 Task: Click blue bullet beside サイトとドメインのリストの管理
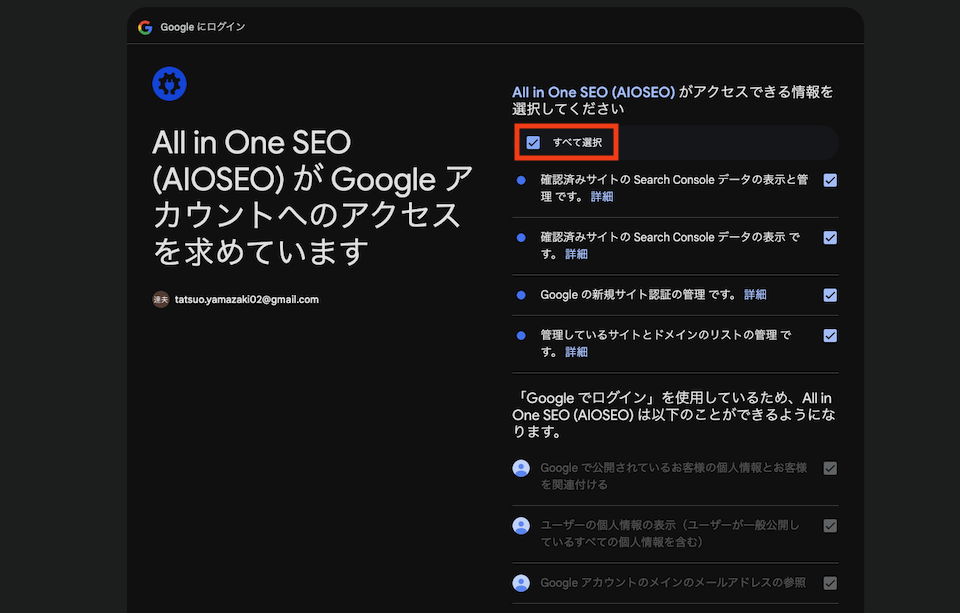pyautogui.click(x=521, y=336)
